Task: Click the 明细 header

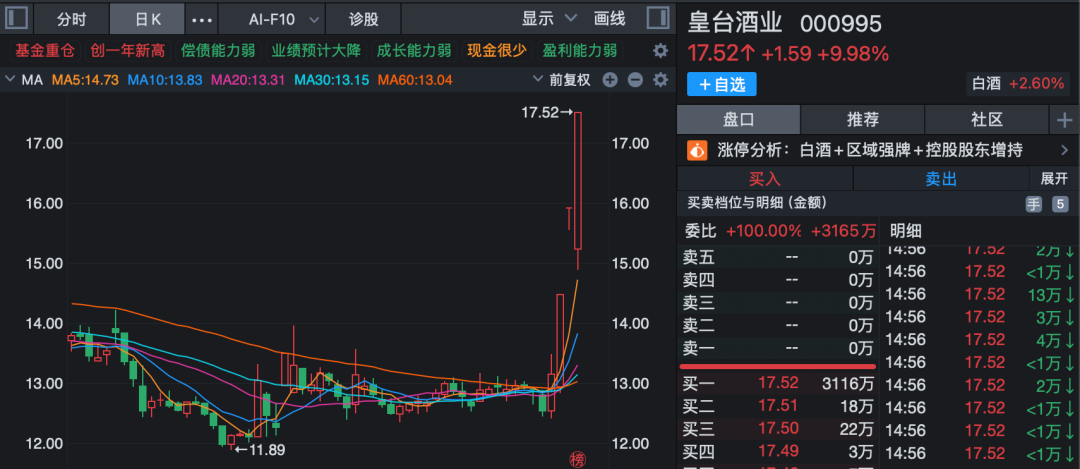Action: point(906,230)
